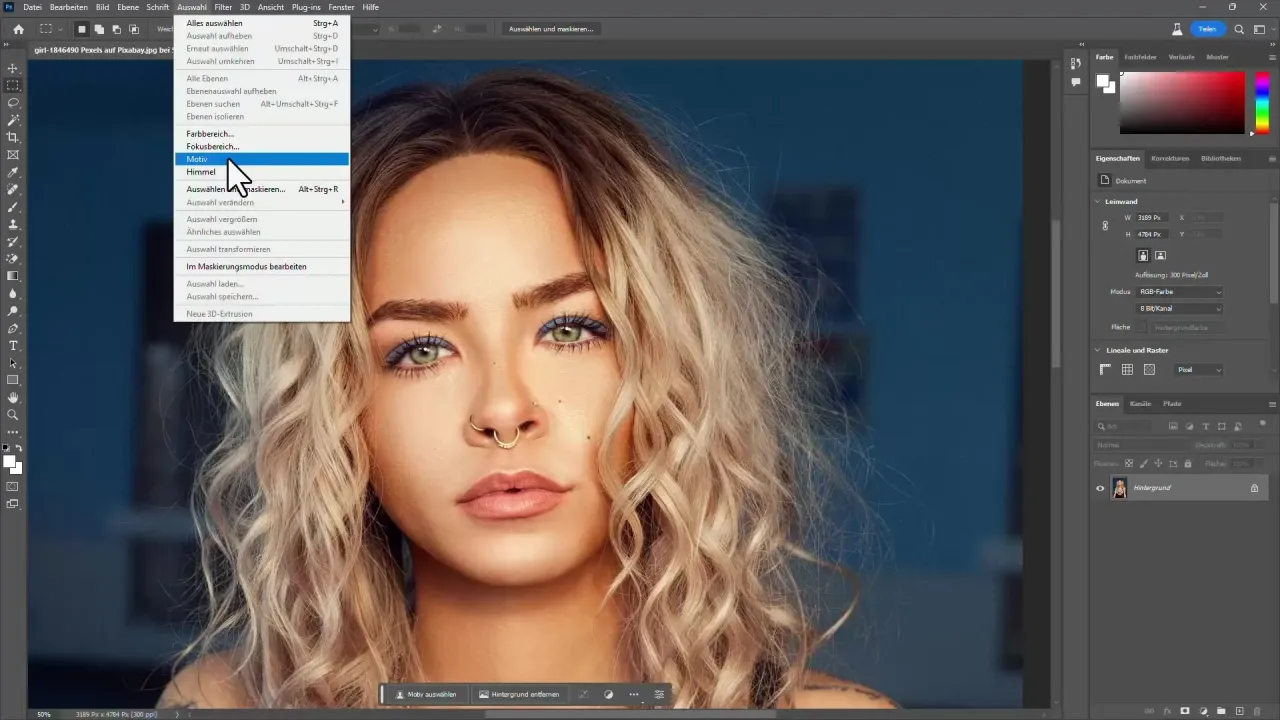
Task: Open the Pixel unit dropdown under Lineale und Raster
Action: coord(1200,369)
